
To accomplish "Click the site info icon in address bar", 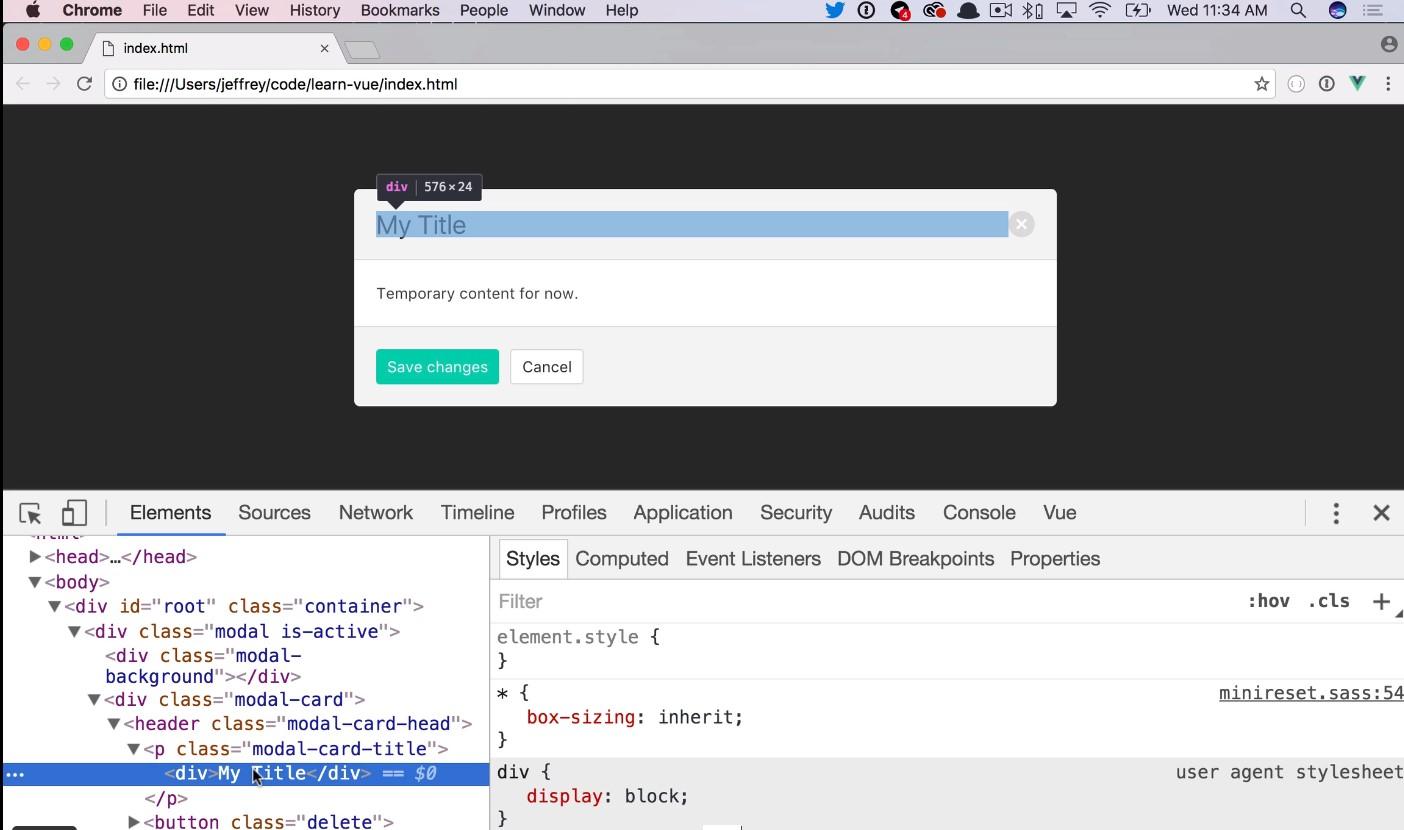I will click(x=119, y=84).
